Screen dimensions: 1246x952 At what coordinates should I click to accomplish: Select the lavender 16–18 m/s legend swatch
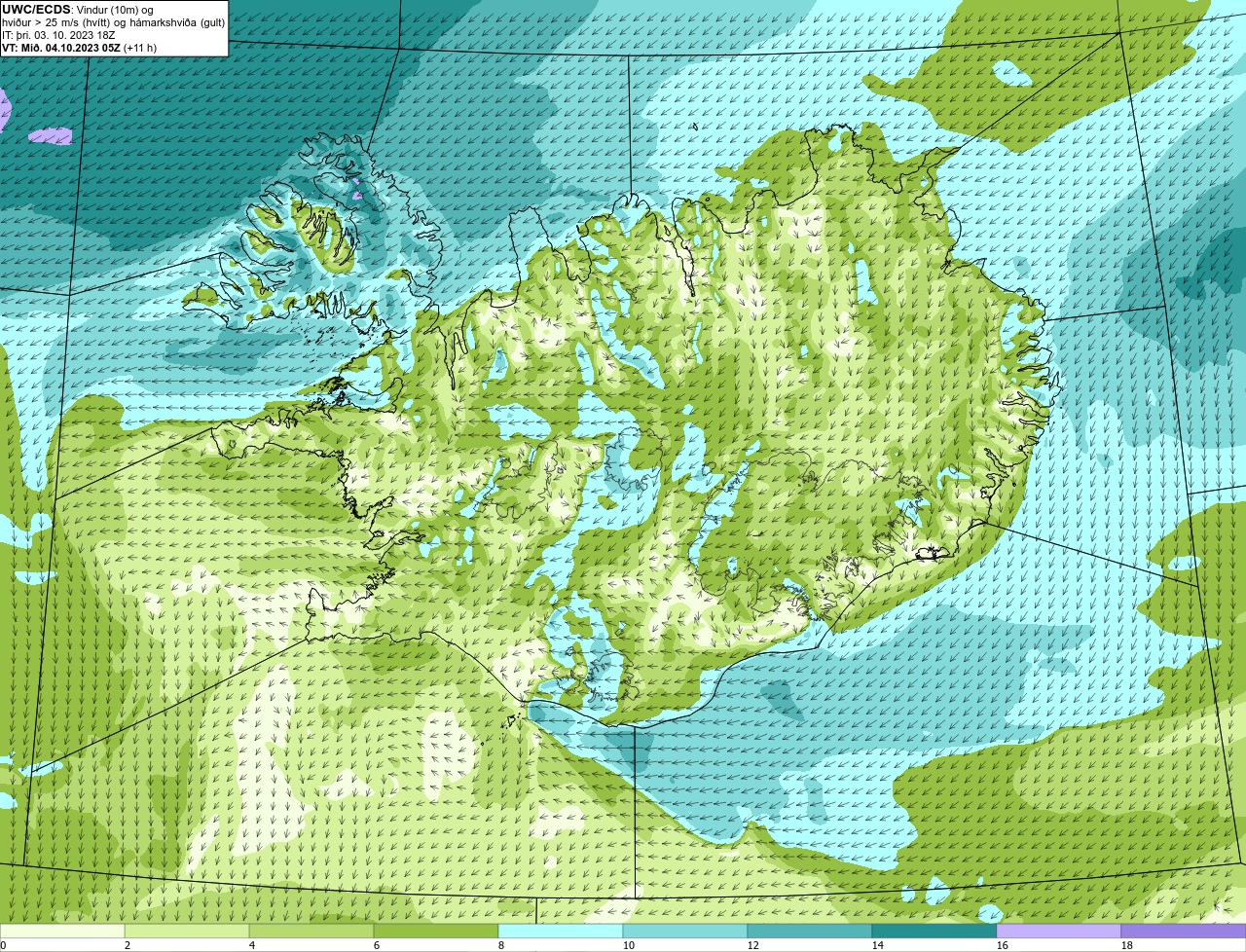1059,932
